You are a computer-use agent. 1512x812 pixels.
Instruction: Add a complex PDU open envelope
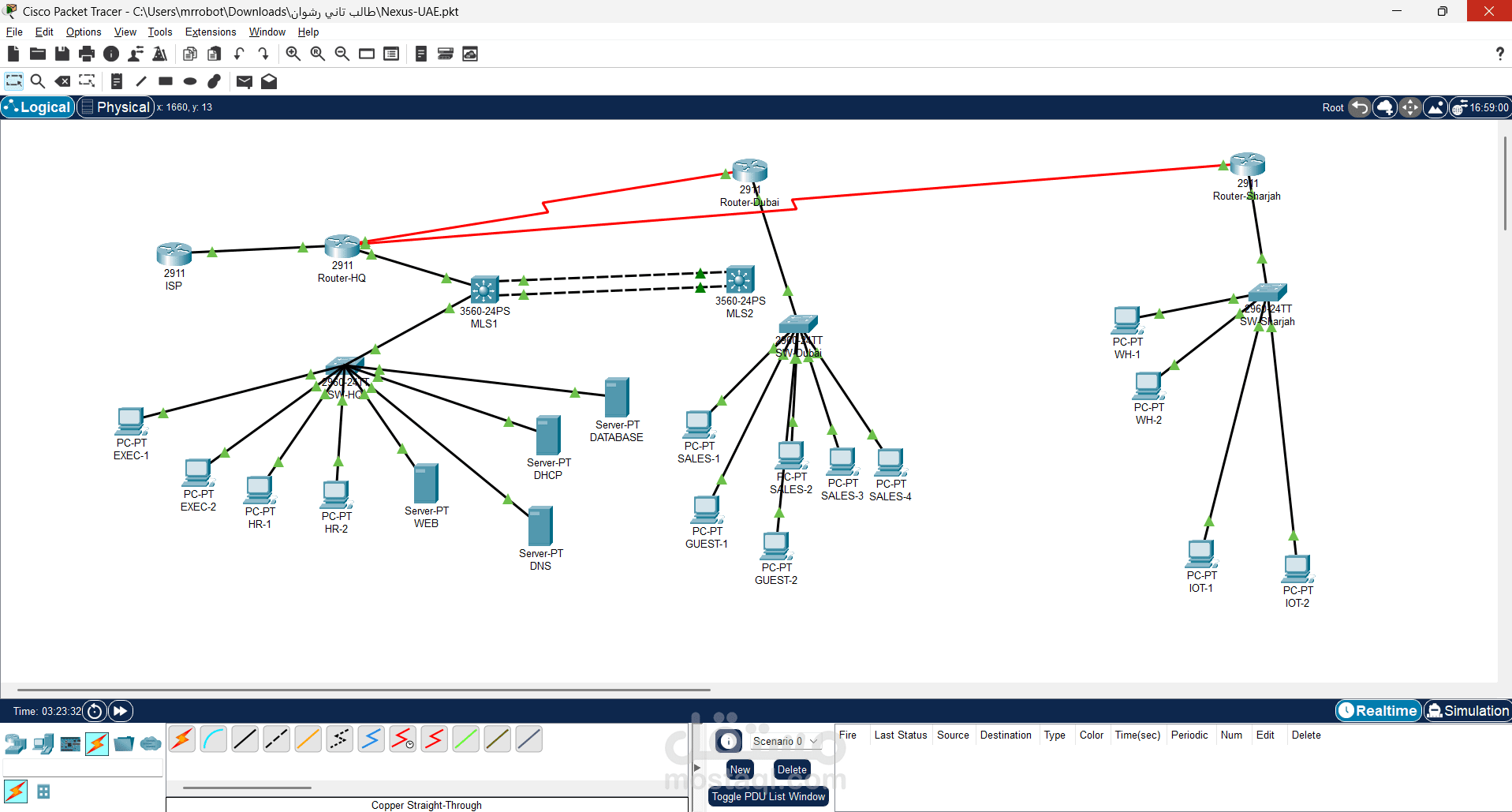[269, 81]
